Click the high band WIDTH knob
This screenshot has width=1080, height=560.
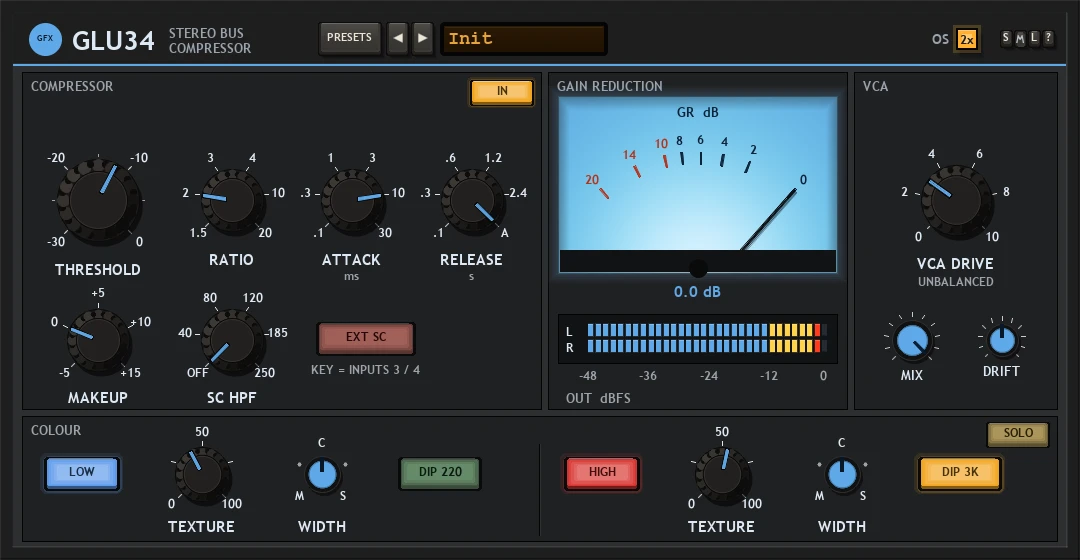[842, 475]
